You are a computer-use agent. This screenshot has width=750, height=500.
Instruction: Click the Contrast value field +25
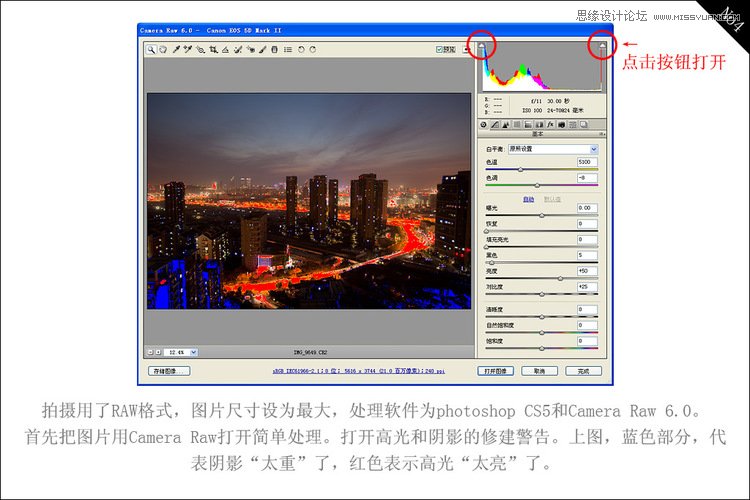click(587, 287)
